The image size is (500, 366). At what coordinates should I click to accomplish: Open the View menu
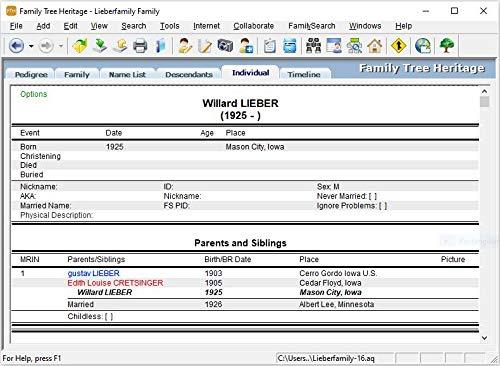pos(99,26)
